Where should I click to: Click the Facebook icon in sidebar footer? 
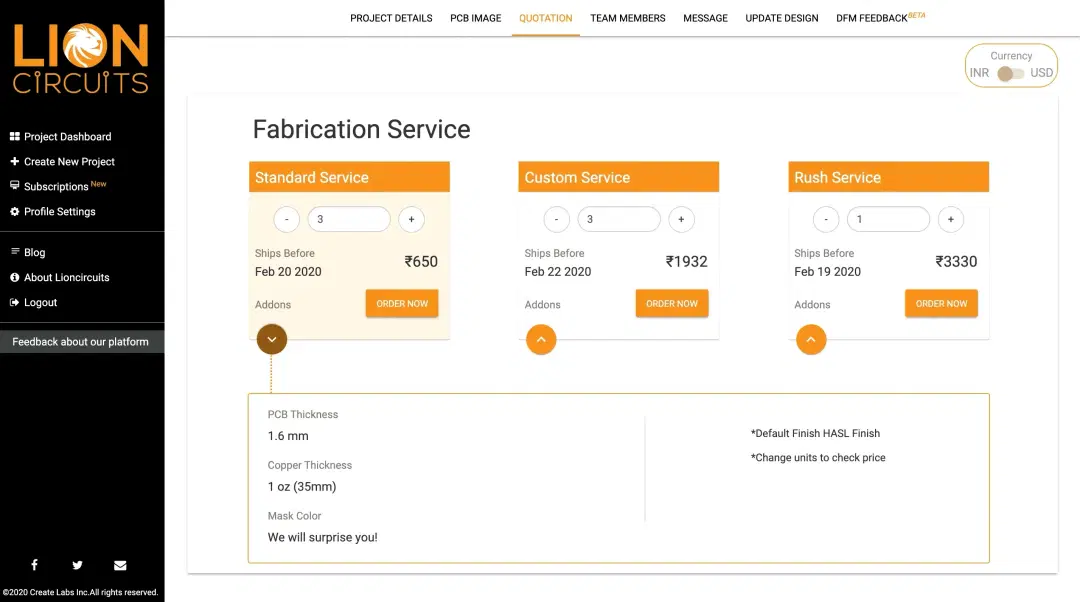pos(34,565)
